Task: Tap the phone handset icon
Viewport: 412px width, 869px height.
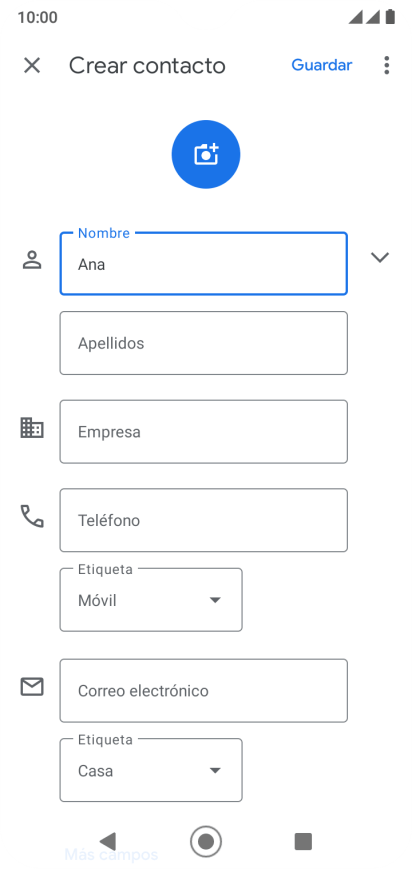Action: [32, 516]
